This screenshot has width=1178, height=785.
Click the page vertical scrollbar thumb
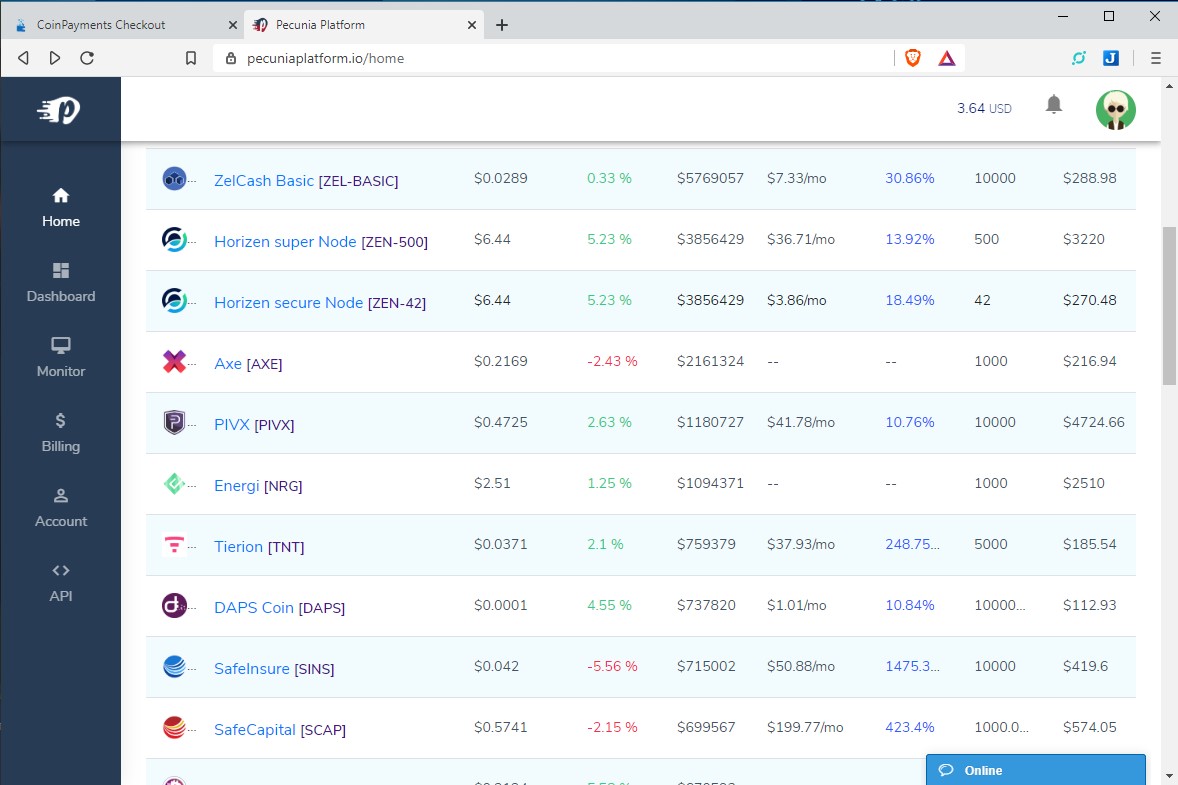(x=1170, y=306)
